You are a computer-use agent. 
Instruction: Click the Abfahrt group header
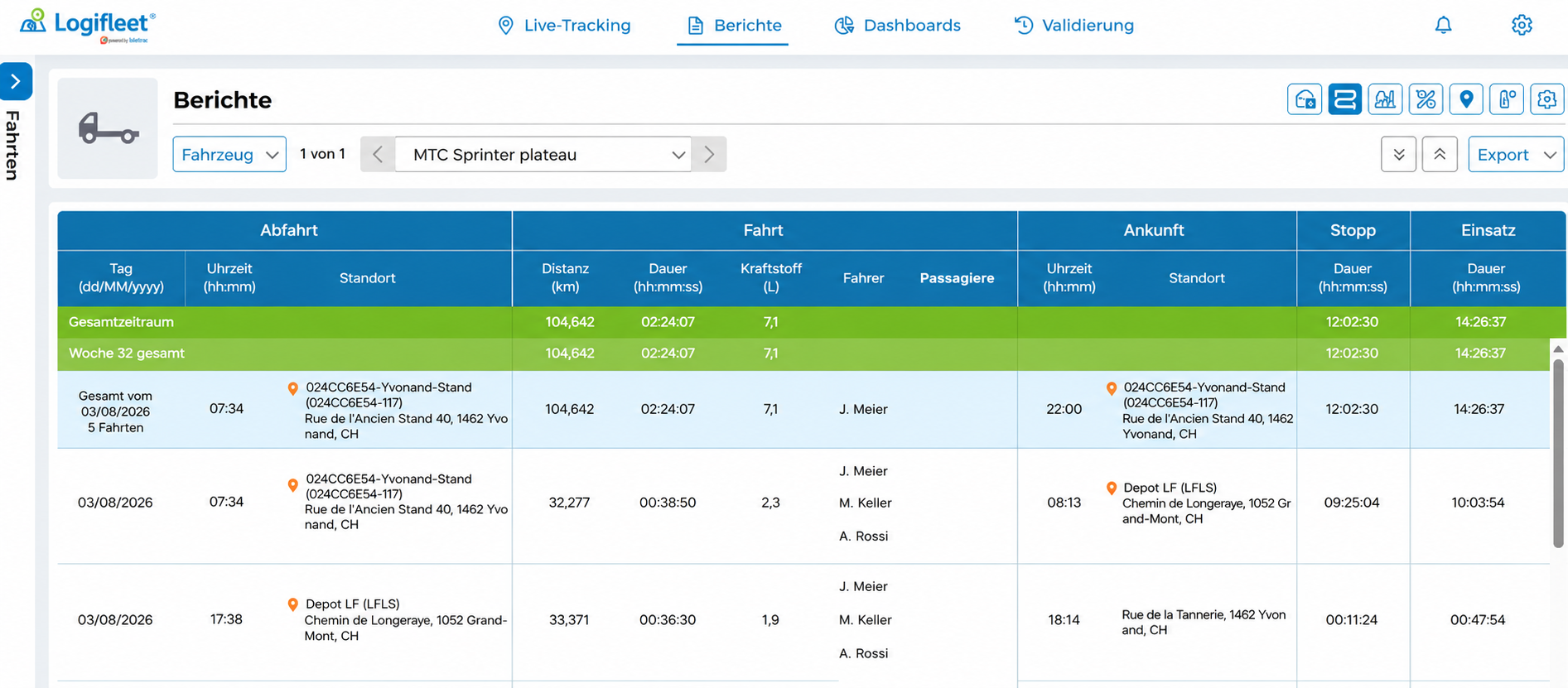point(288,230)
